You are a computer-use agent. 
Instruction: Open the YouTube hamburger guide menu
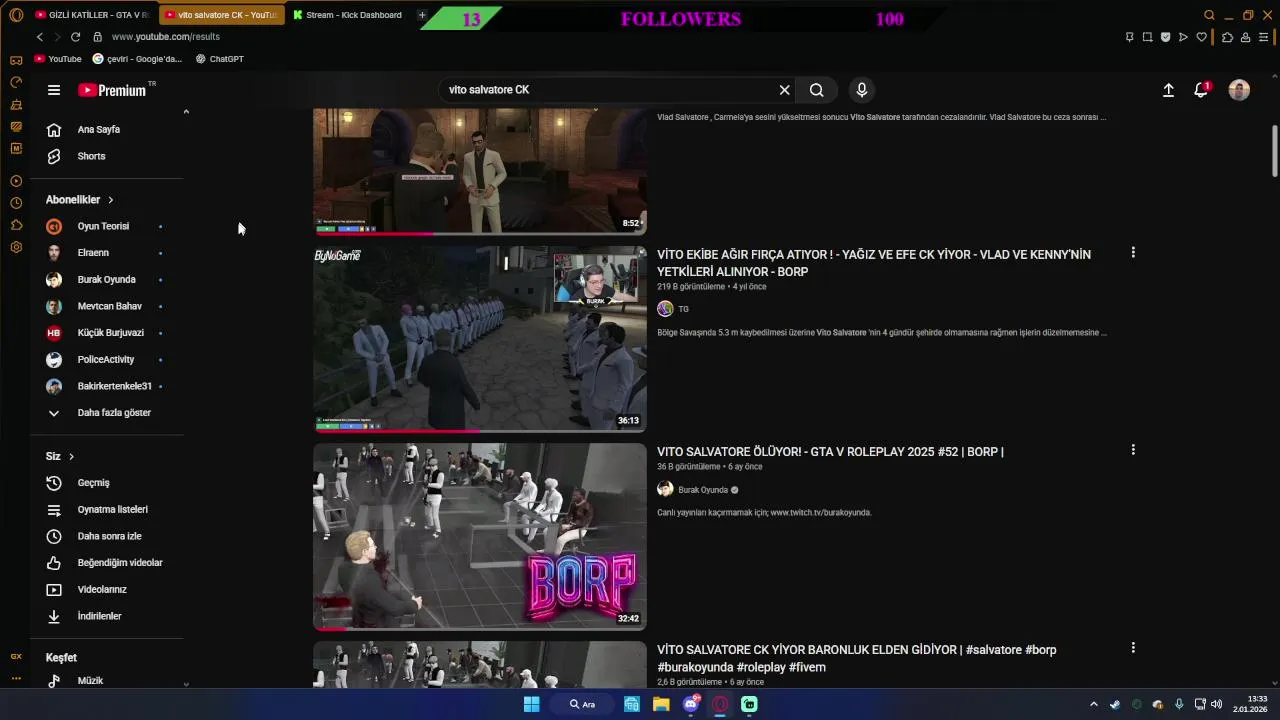(x=54, y=90)
